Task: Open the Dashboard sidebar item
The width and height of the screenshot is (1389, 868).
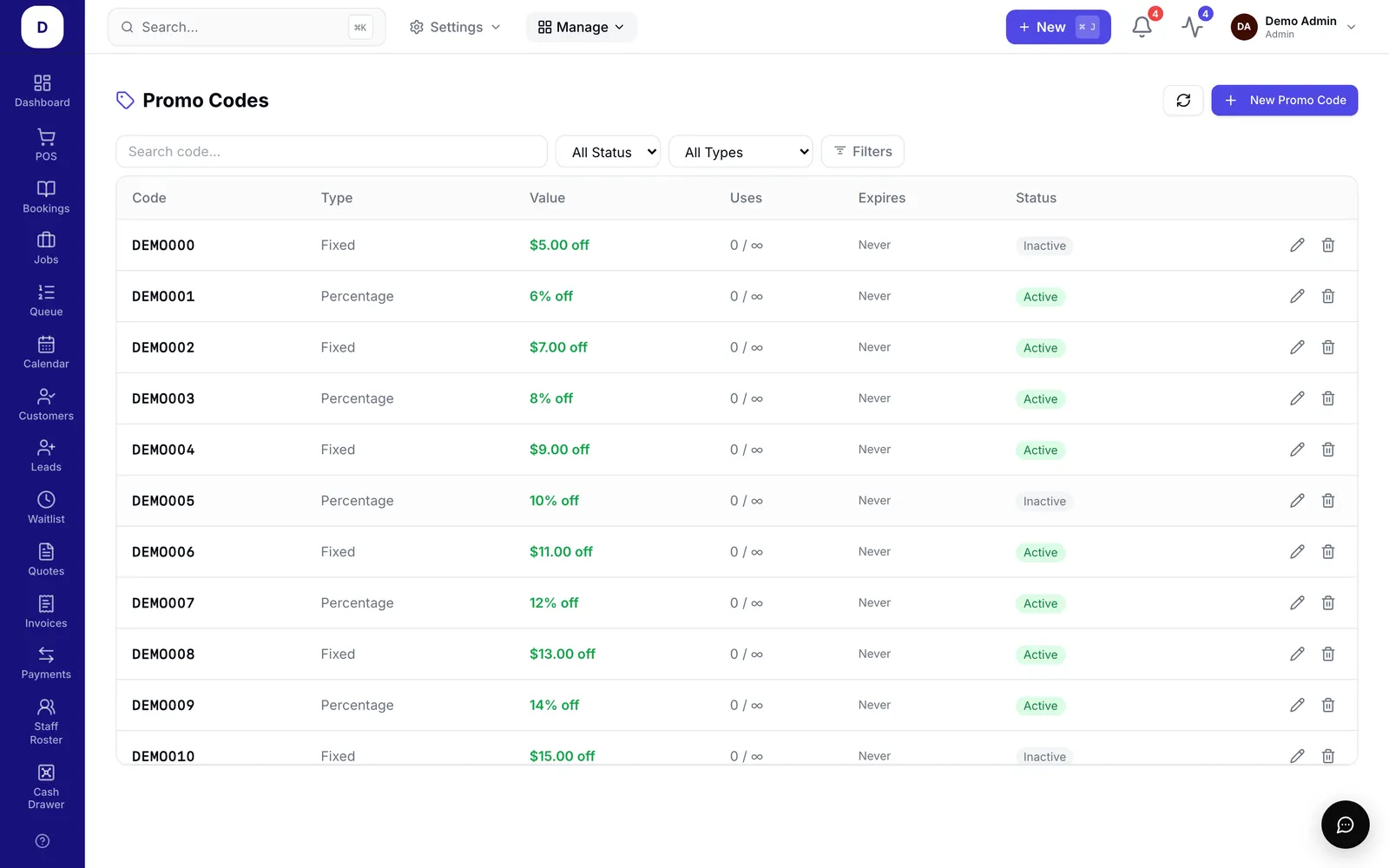Action: pyautogui.click(x=43, y=91)
